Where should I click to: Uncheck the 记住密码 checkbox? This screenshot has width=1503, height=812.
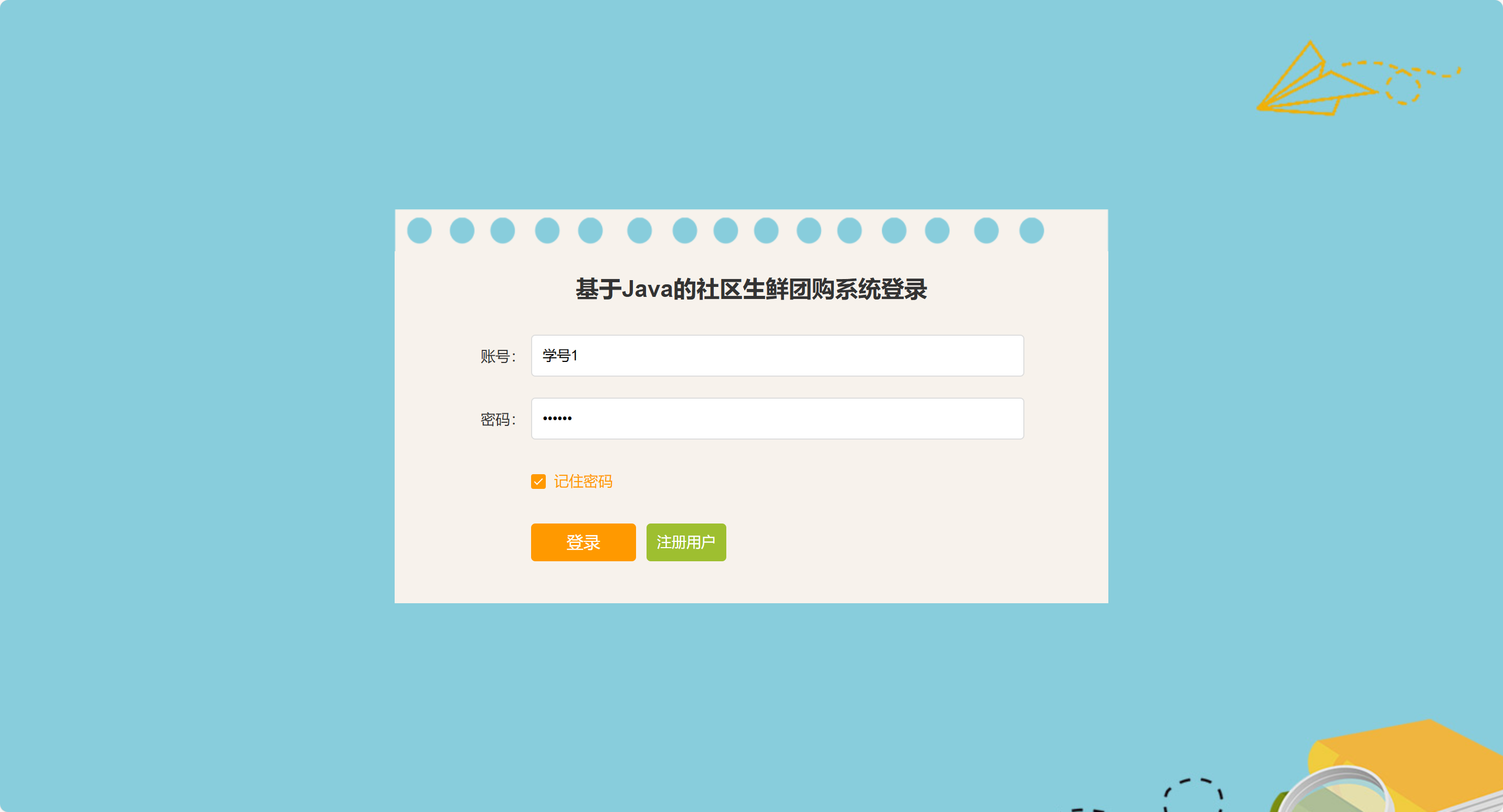(x=538, y=481)
